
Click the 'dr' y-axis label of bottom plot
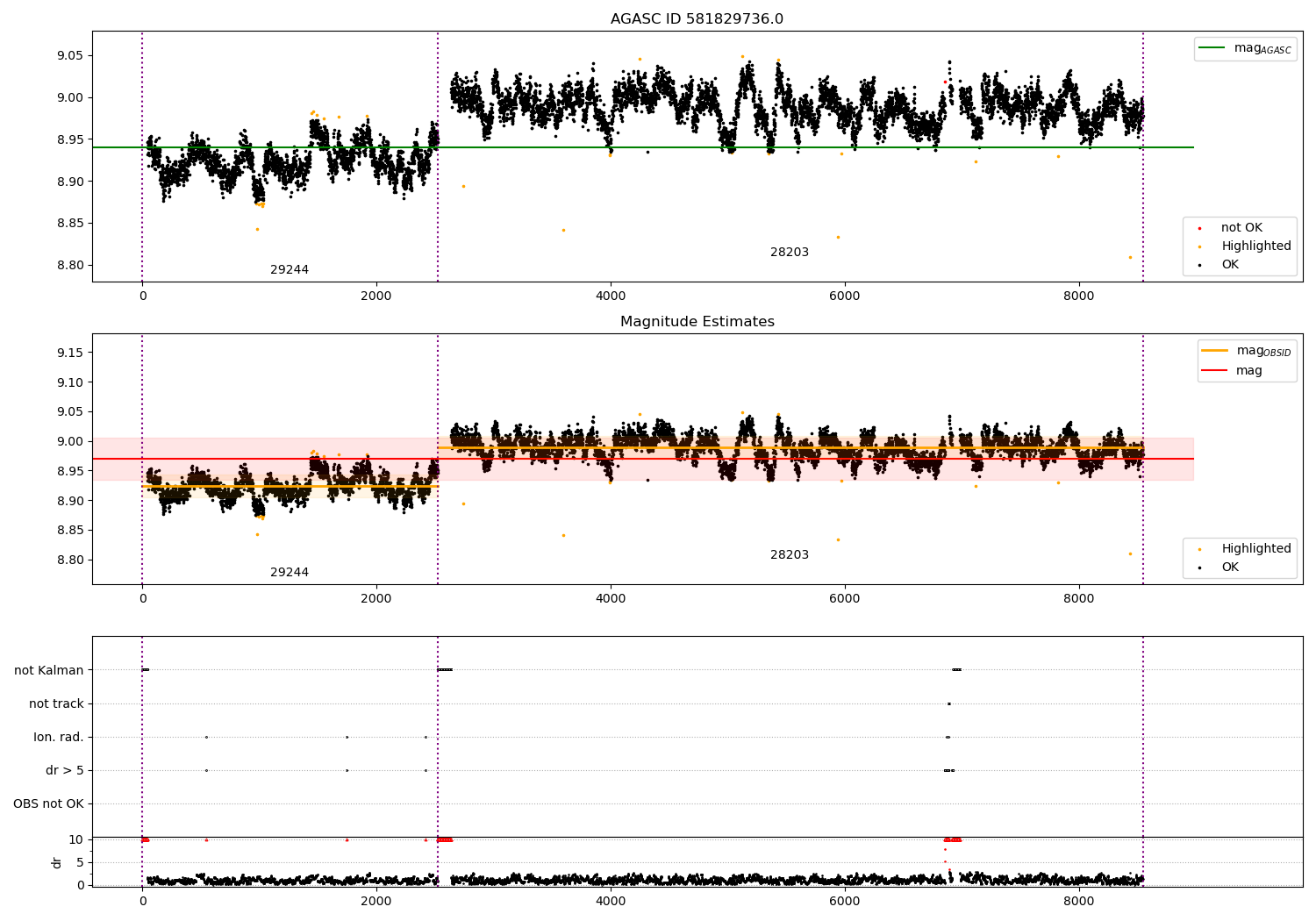pyautogui.click(x=57, y=862)
